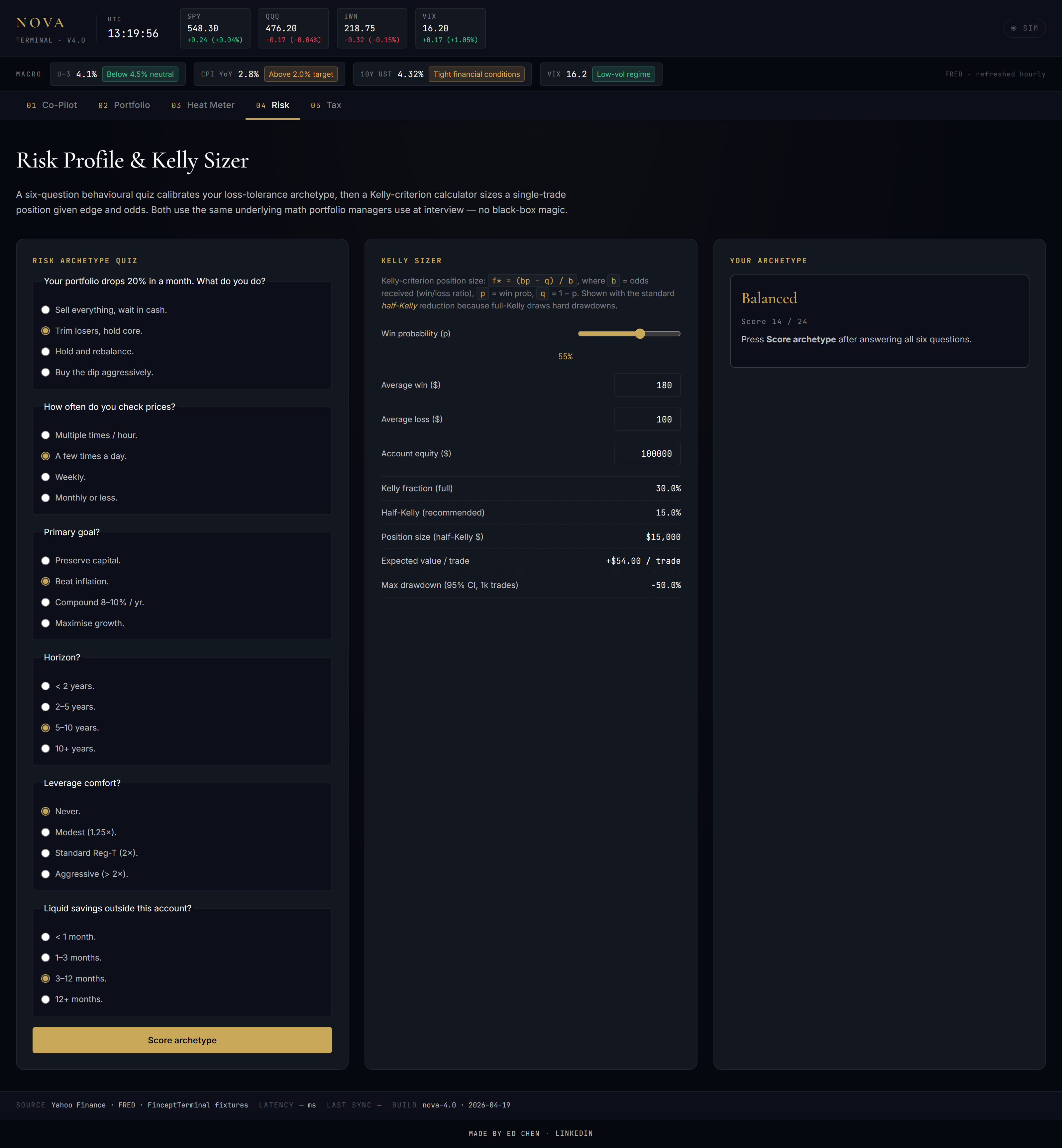1062x1148 pixels.
Task: Click 'MADE BY ED CHEN' footer text
Action: 504,1134
